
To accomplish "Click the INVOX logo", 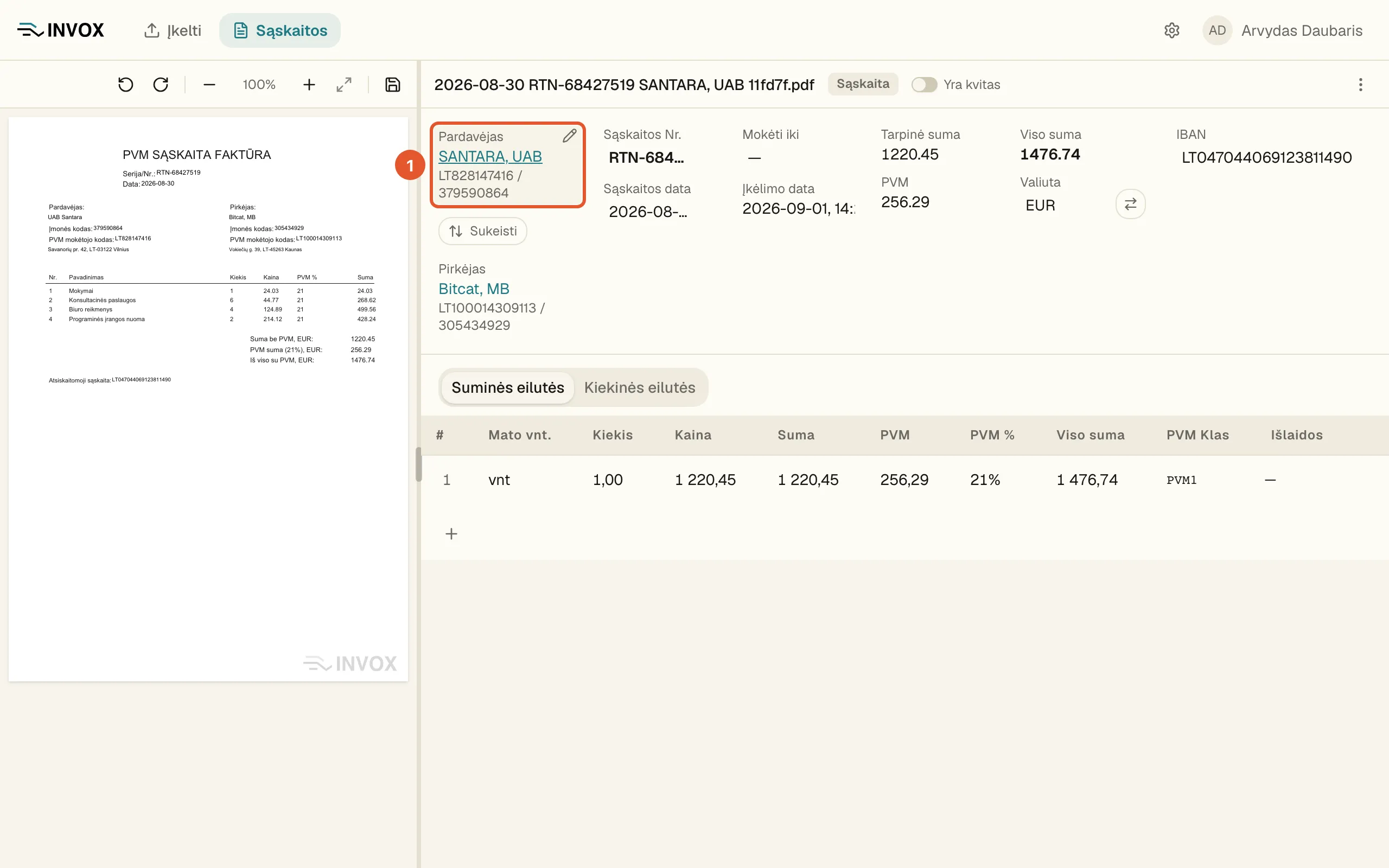I will coord(61,30).
